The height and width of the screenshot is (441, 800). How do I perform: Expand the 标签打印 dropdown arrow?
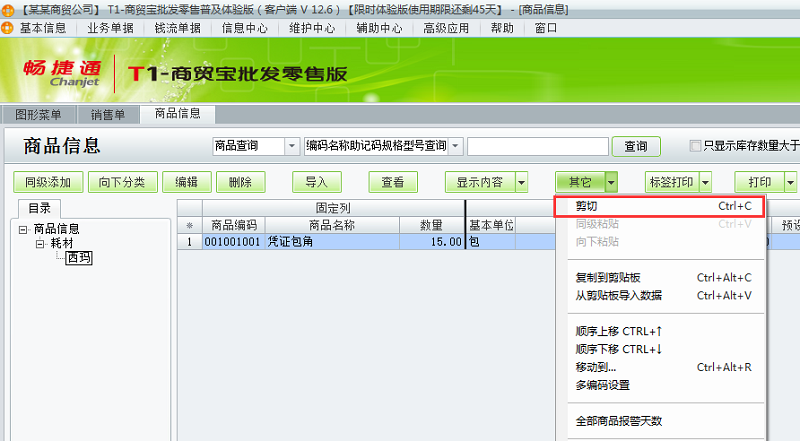point(705,182)
